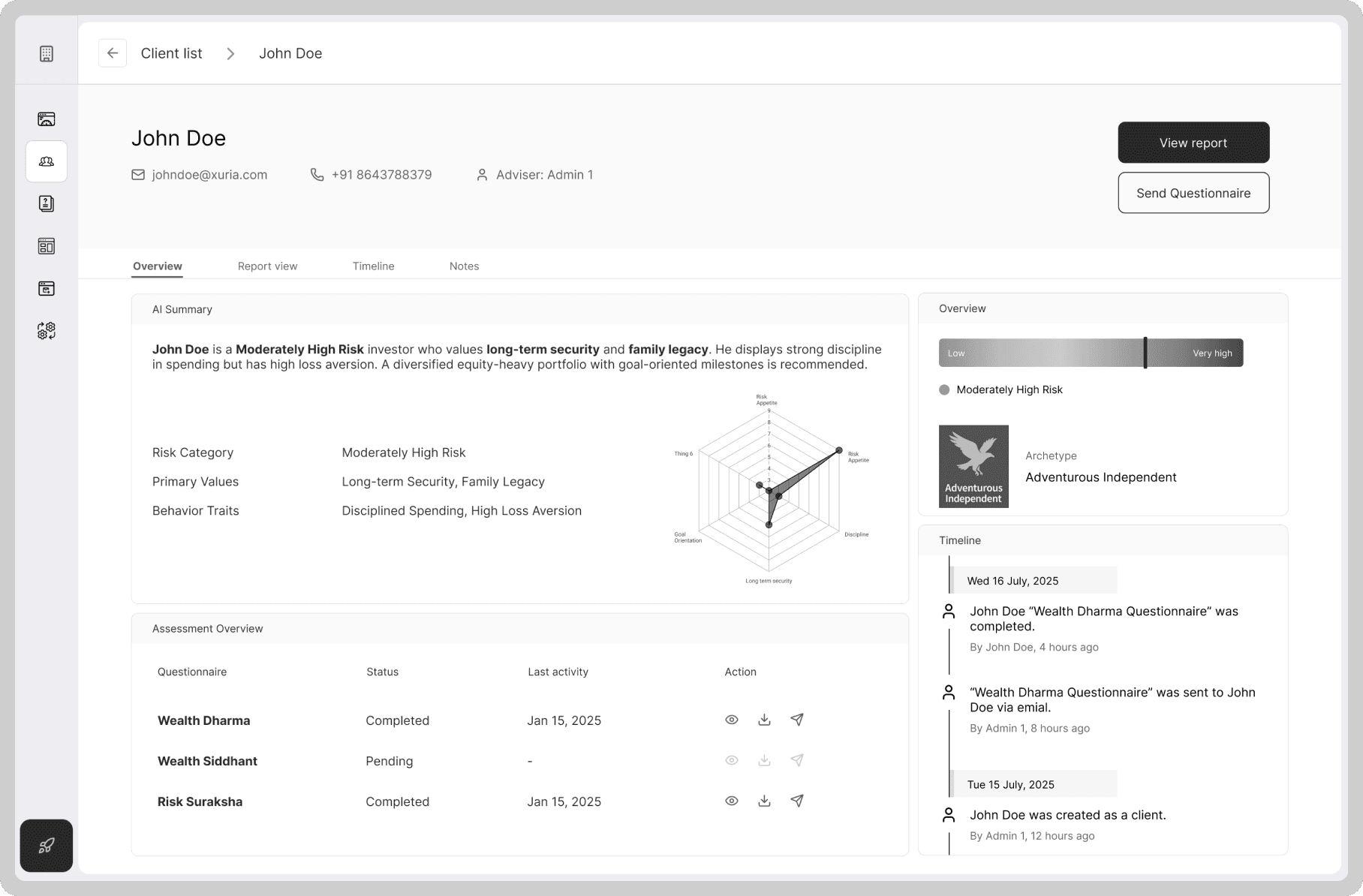Select the clients icon in the sidebar

tap(46, 161)
